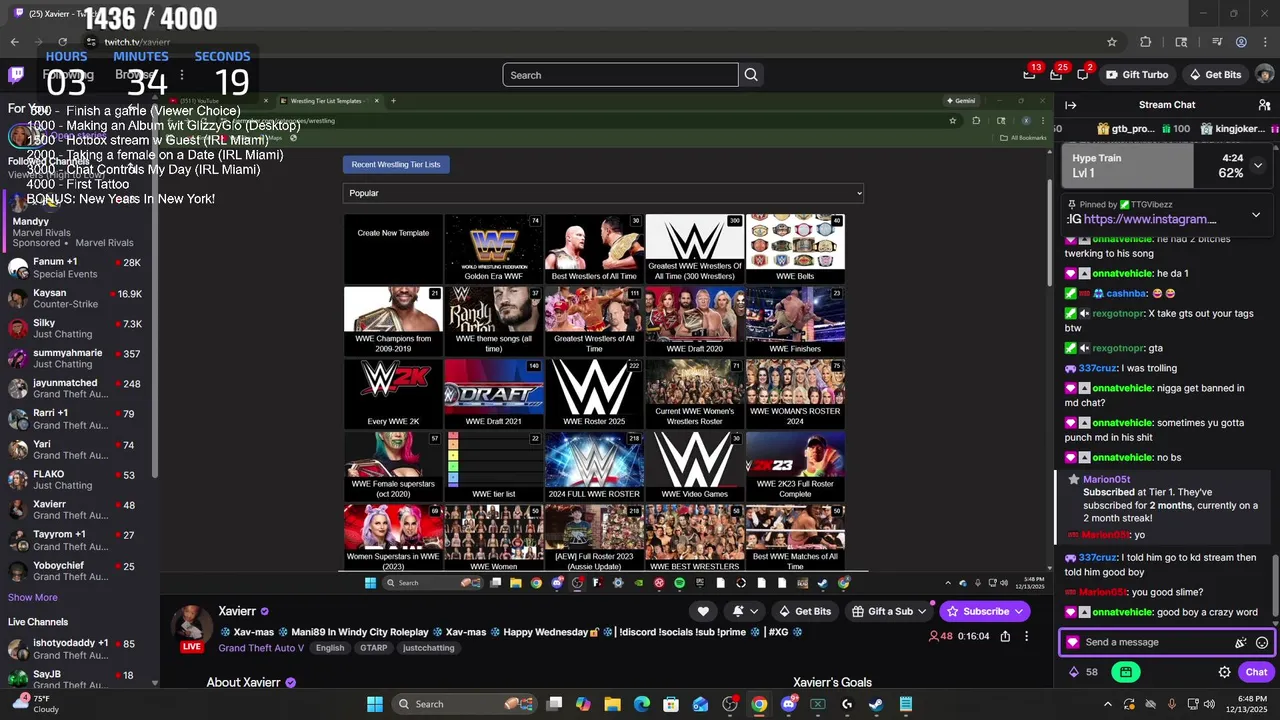
Task: Collapse the Stream Chat panel
Action: coord(1070,105)
